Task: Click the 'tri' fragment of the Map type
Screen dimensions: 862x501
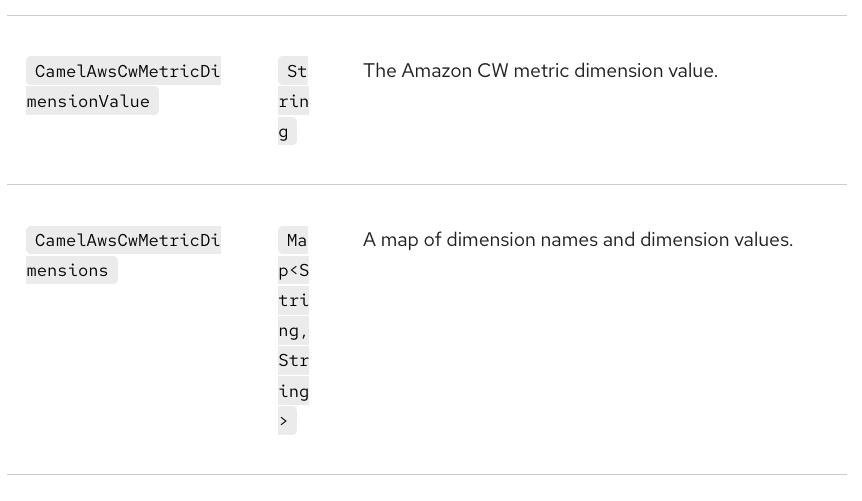Action: click(x=294, y=300)
